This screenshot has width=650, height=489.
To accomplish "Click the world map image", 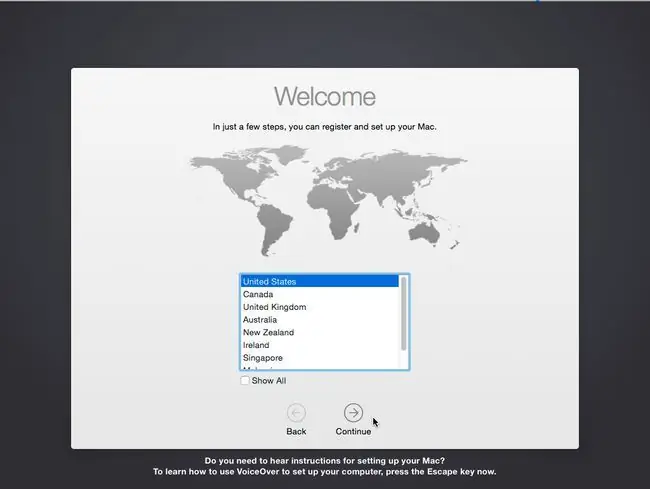I will 328,200.
